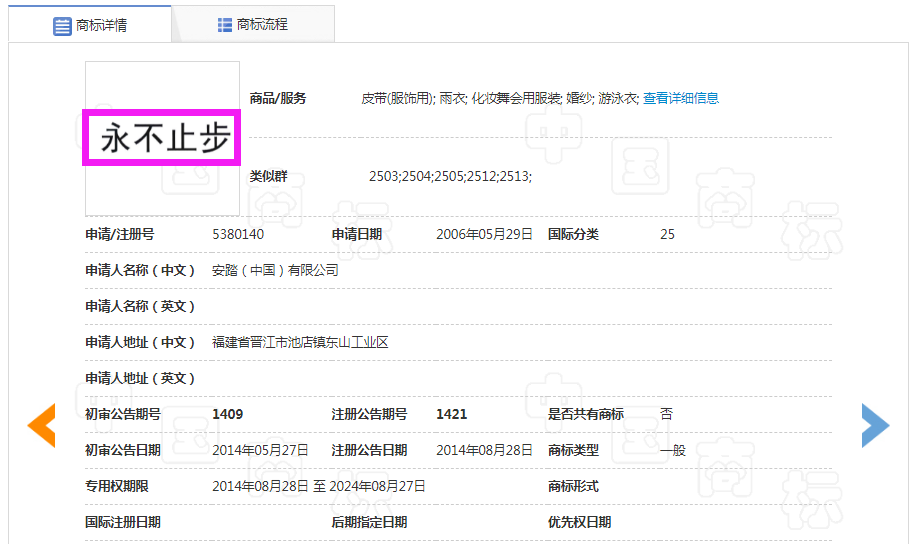Click the 永不止步 trademark image
The image size is (917, 544).
click(x=162, y=139)
